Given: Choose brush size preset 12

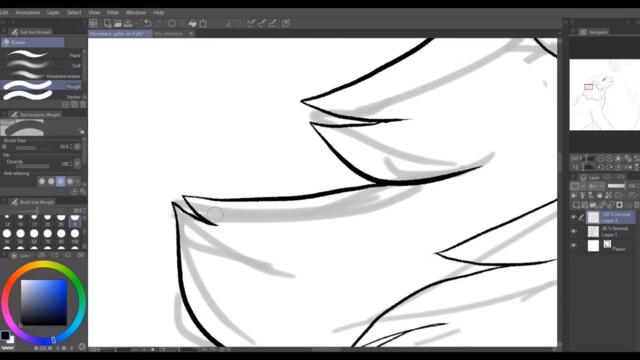Looking at the screenshot, I should click(x=7, y=220).
